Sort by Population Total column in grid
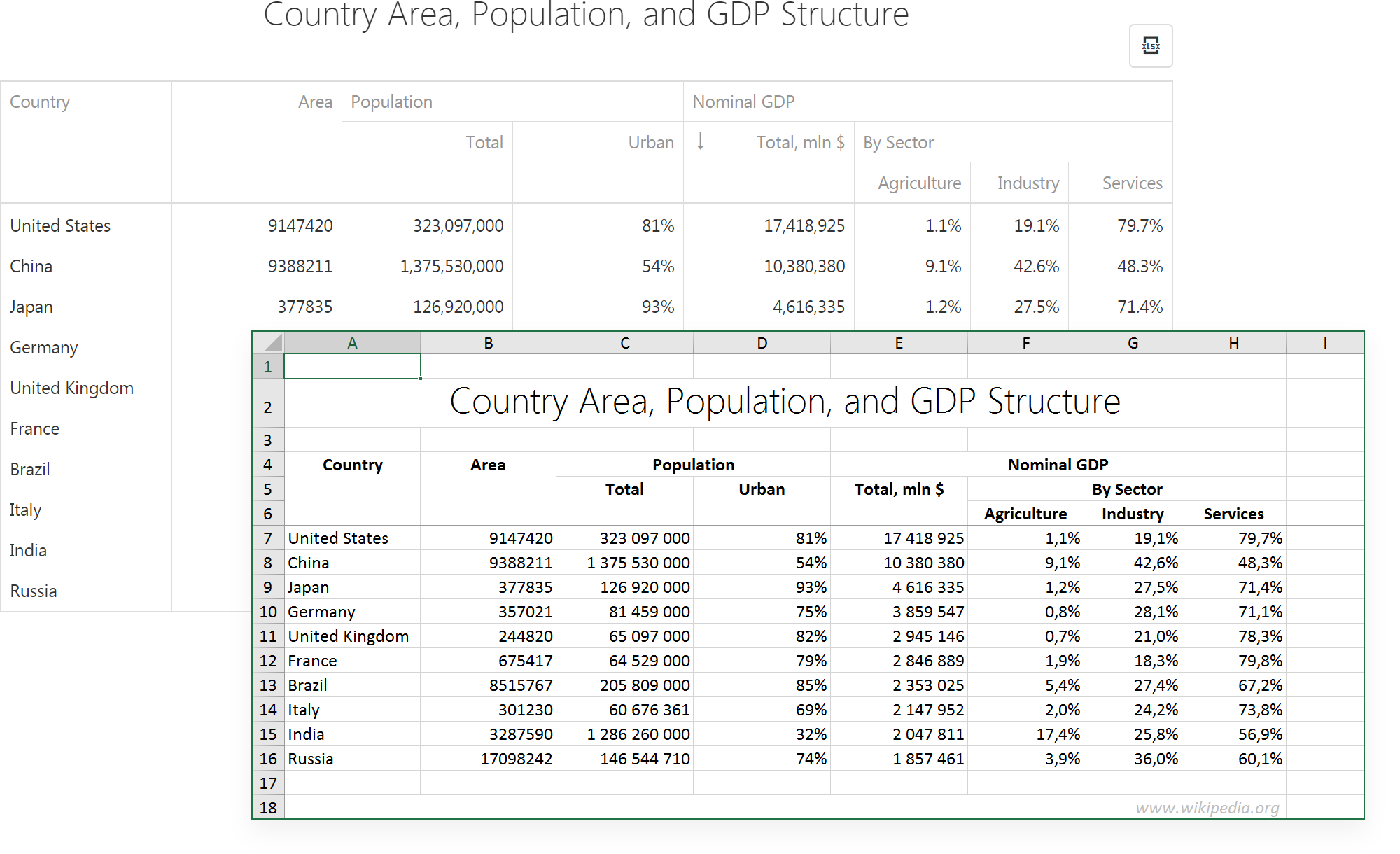 [427, 162]
